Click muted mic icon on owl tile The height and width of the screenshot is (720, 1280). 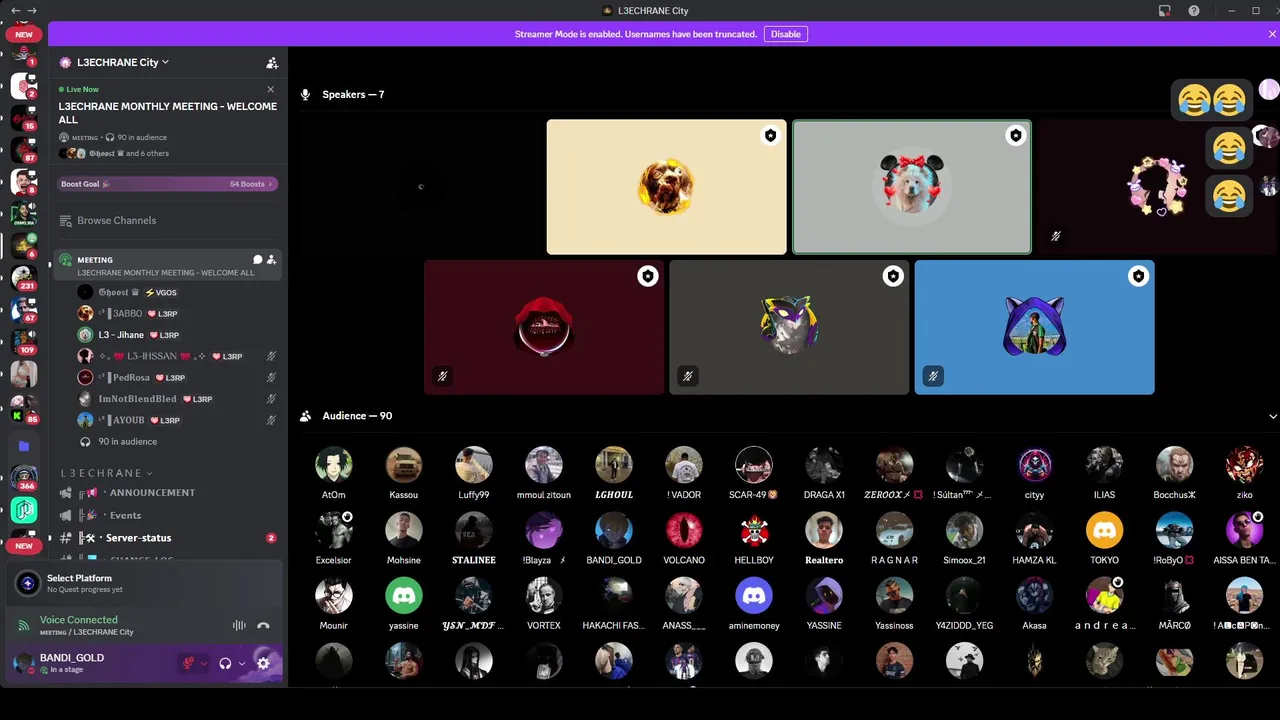pos(687,377)
